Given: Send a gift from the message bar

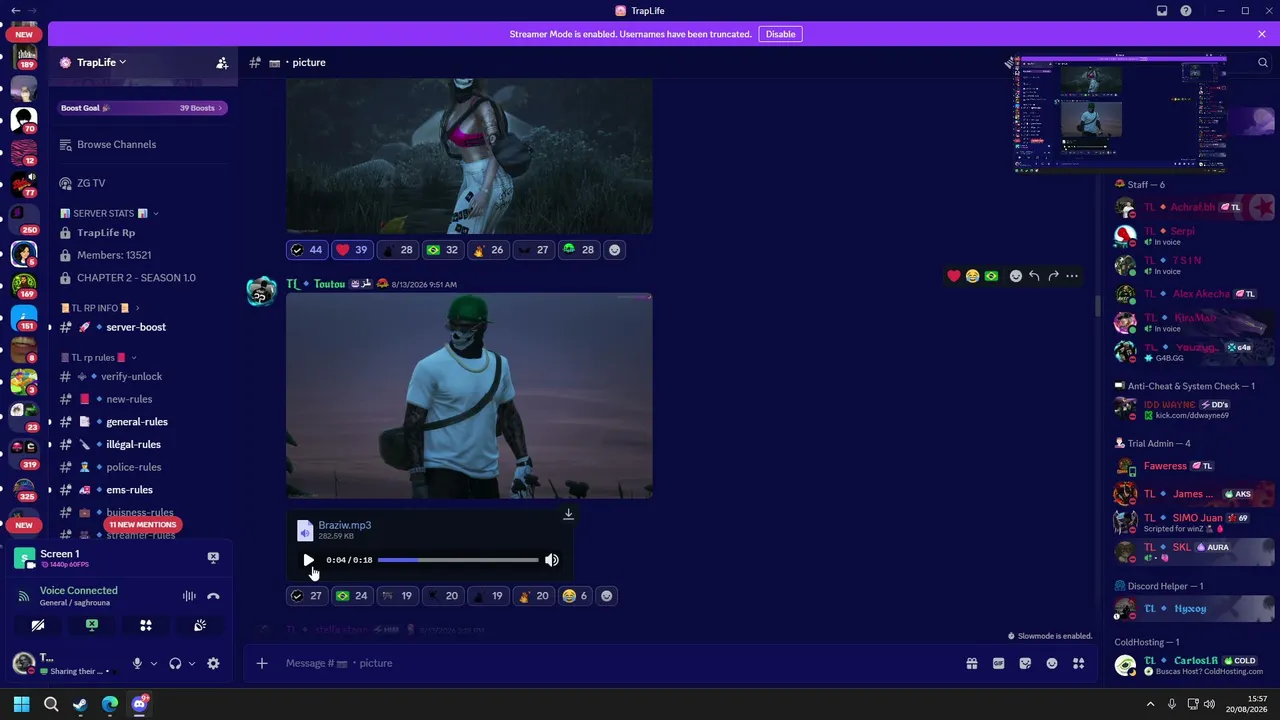Looking at the screenshot, I should point(971,663).
